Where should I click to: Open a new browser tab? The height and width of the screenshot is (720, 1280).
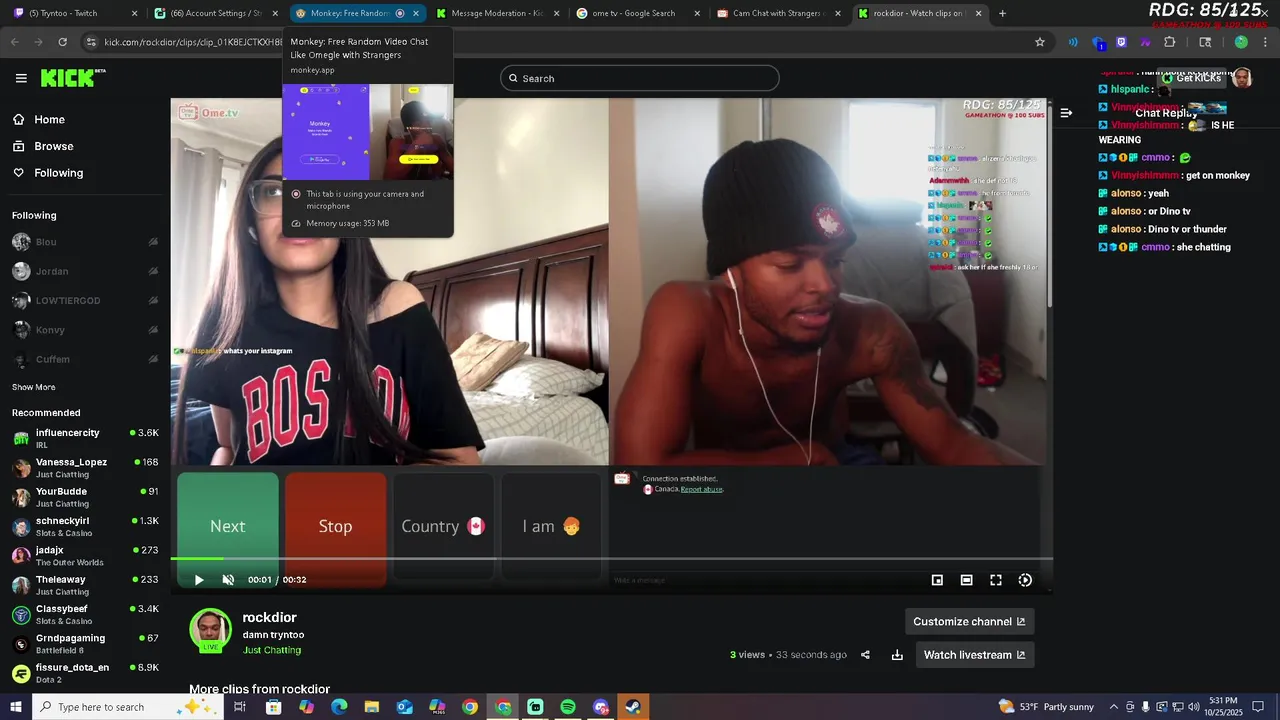(1002, 13)
